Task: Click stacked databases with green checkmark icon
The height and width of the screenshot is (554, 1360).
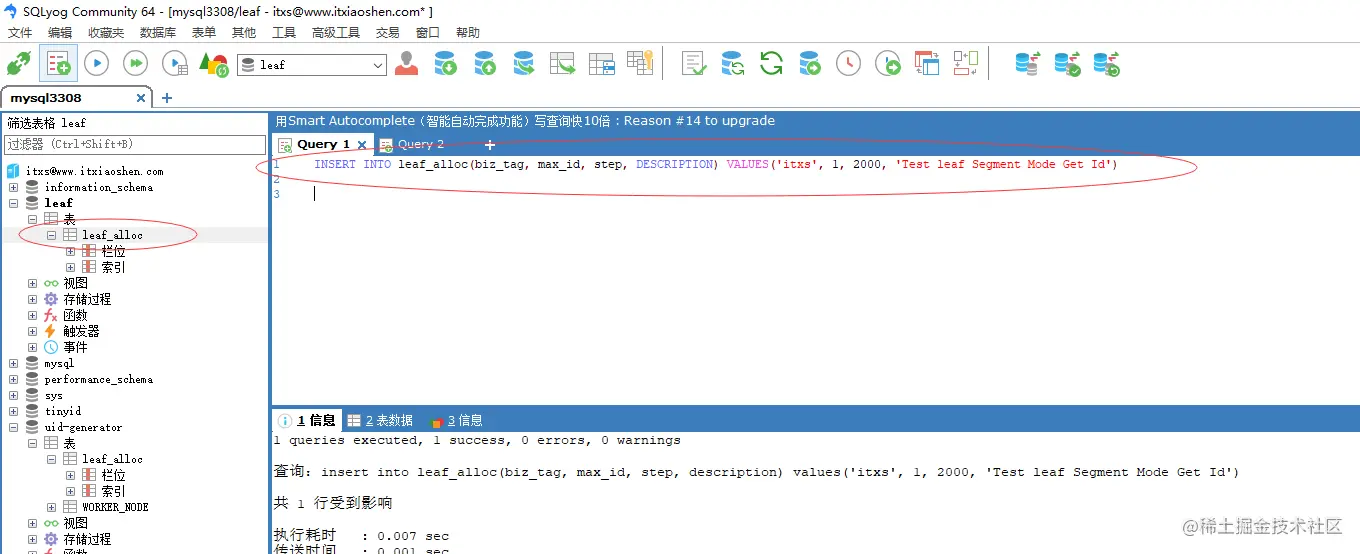Action: click(x=1067, y=64)
